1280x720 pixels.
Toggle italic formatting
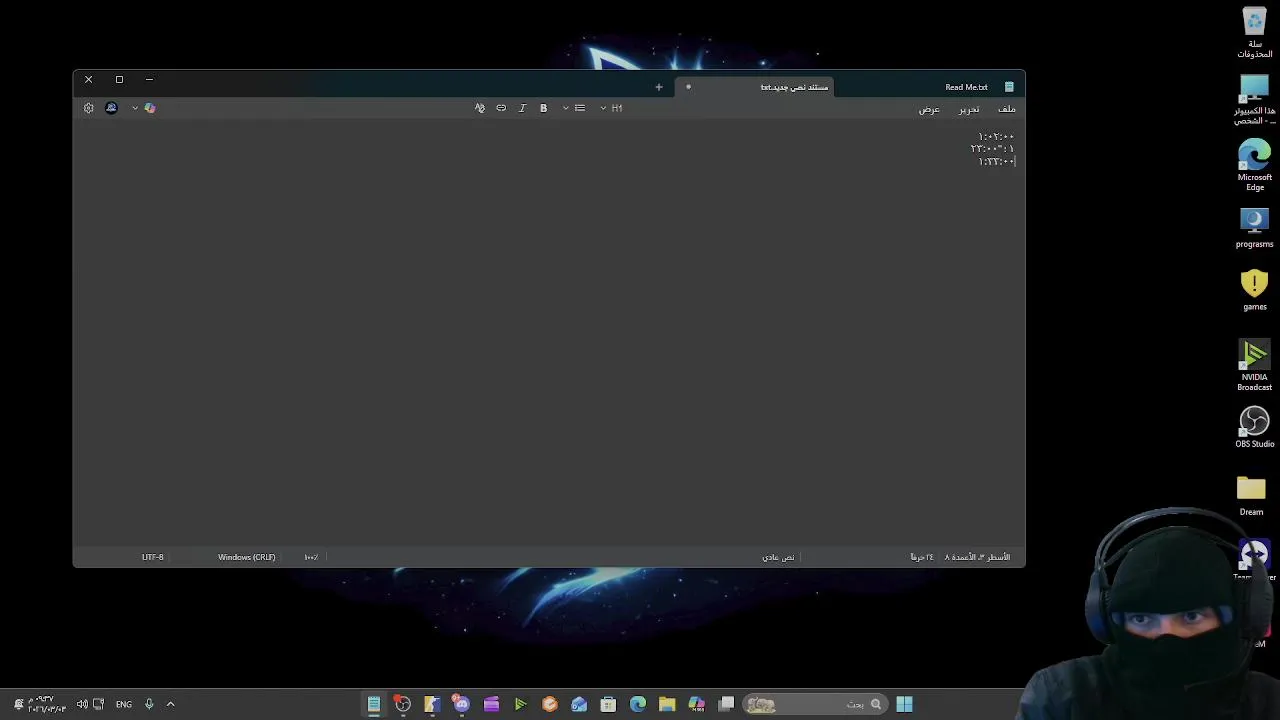[x=522, y=108]
